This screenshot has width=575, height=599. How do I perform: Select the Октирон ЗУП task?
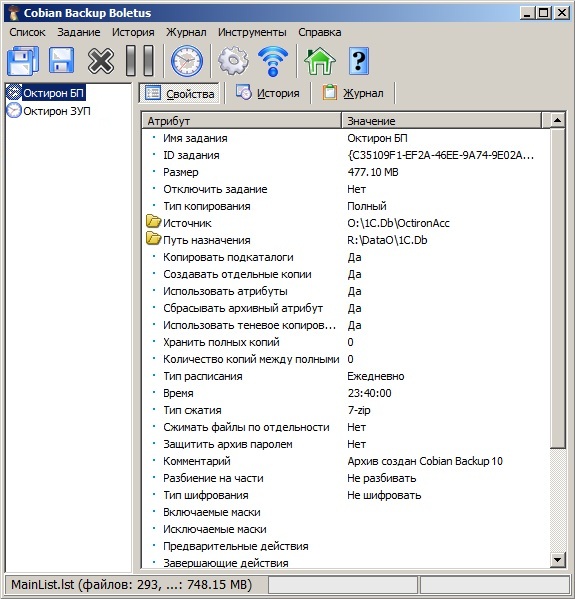pos(57,111)
